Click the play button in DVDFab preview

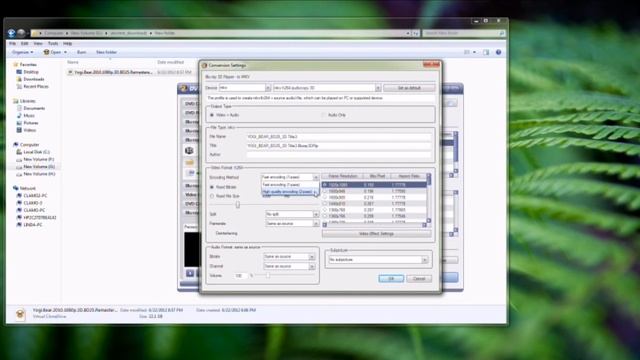[x=190, y=273]
